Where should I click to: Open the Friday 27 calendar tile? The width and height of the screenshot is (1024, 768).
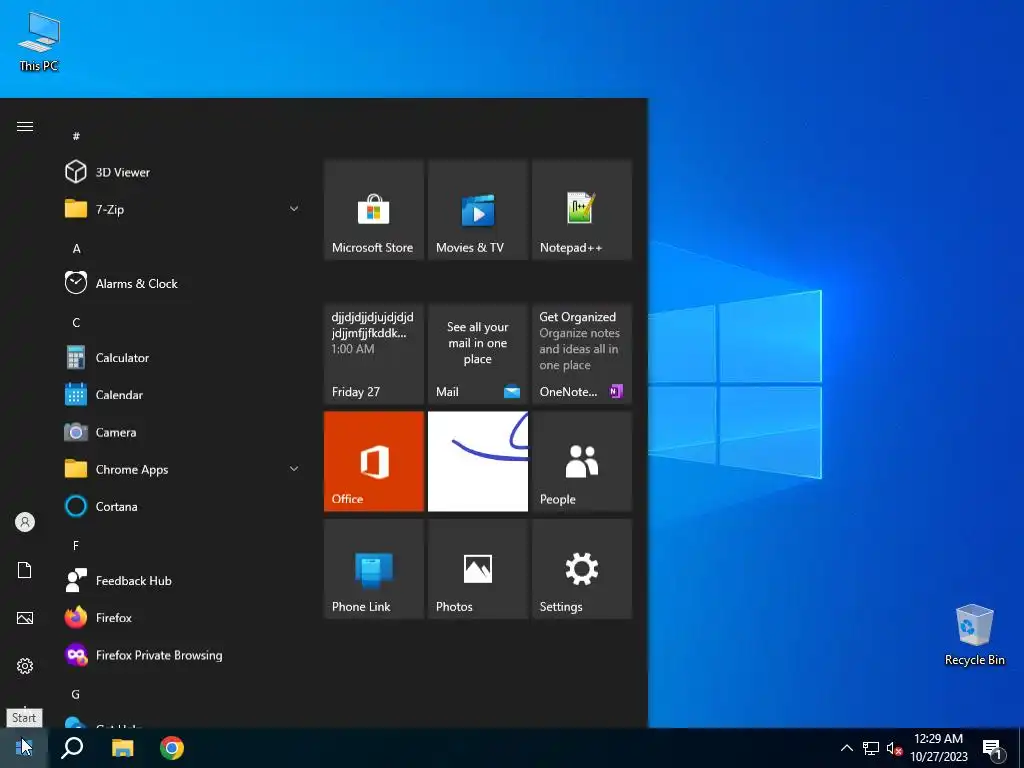(374, 354)
